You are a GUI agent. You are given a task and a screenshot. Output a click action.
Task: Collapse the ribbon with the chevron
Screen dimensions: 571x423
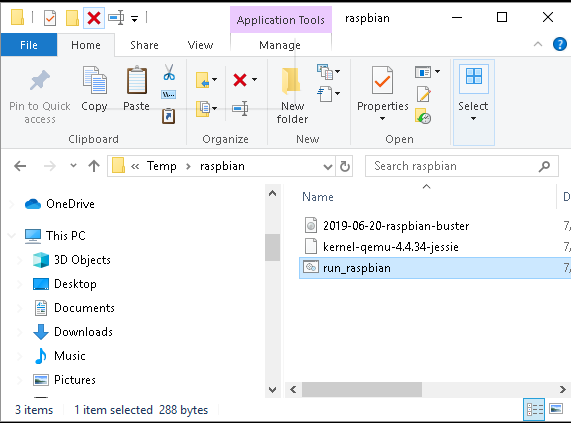tap(537, 44)
